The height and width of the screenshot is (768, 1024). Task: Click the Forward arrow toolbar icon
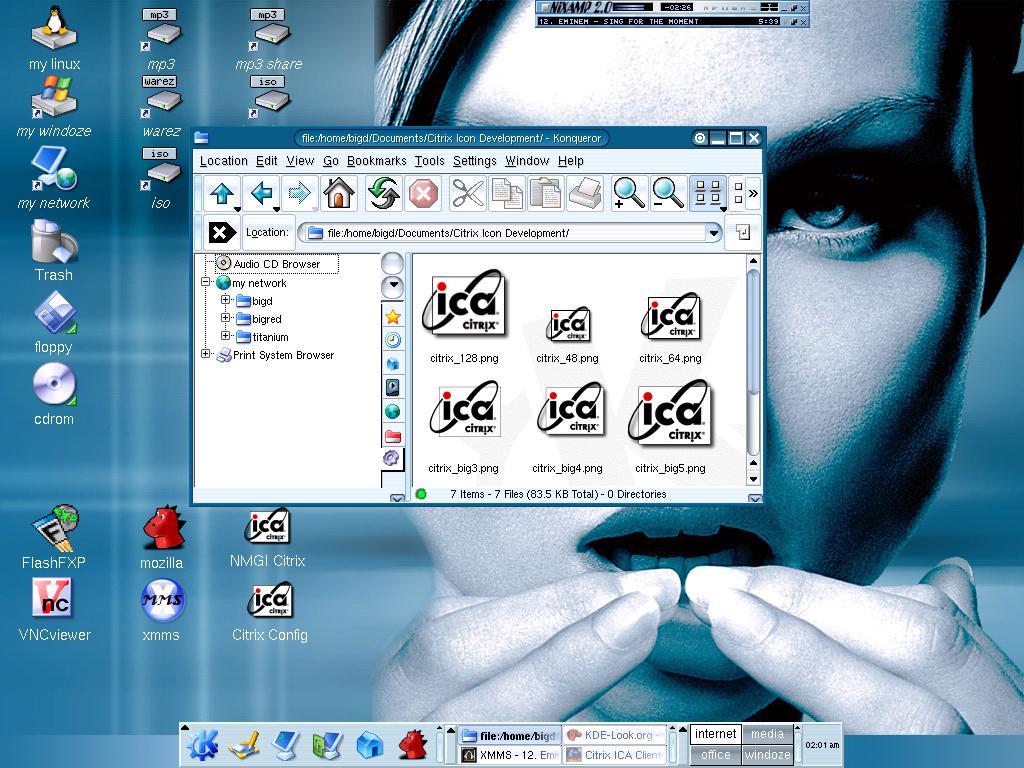tap(300, 193)
